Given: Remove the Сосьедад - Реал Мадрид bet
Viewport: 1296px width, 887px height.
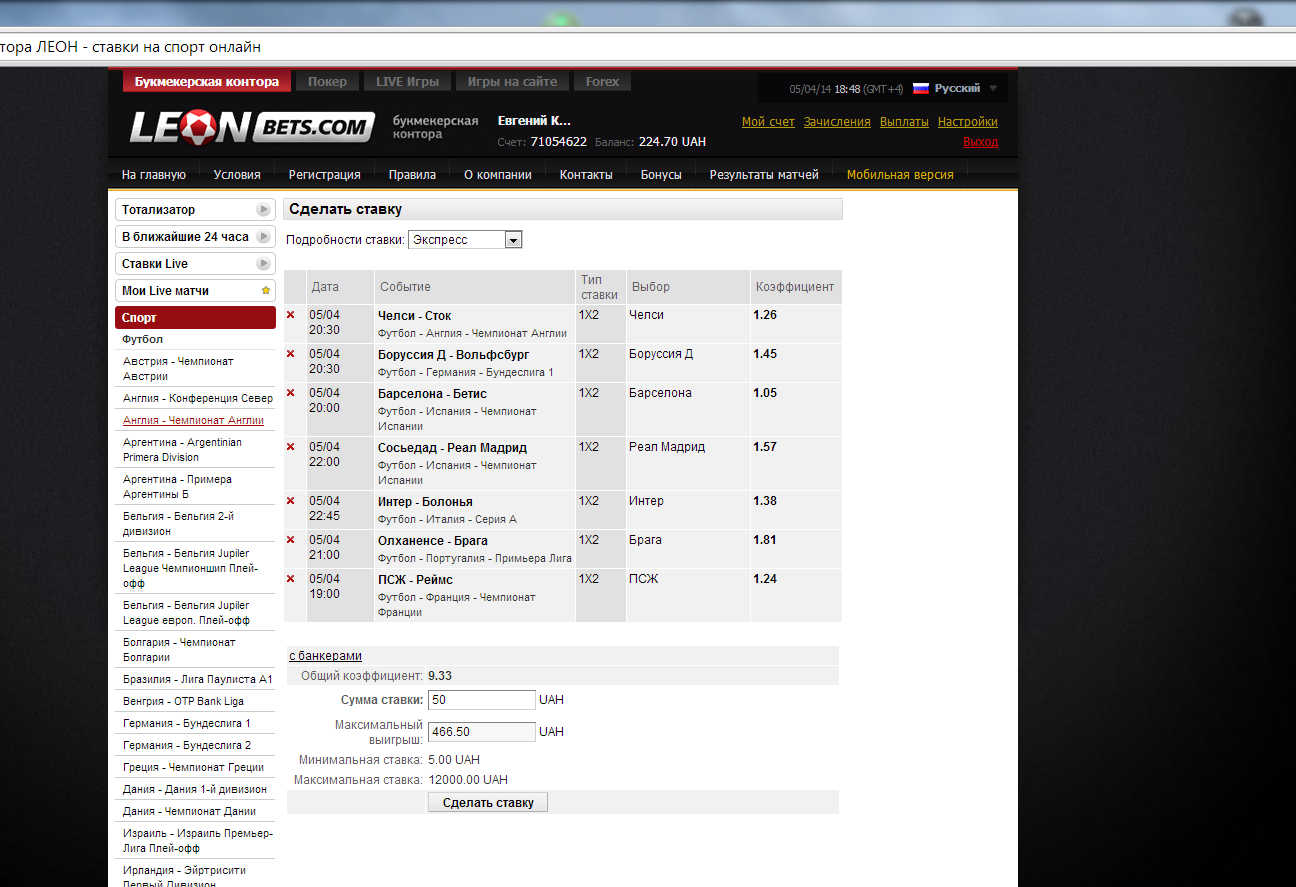Looking at the screenshot, I should (x=291, y=447).
